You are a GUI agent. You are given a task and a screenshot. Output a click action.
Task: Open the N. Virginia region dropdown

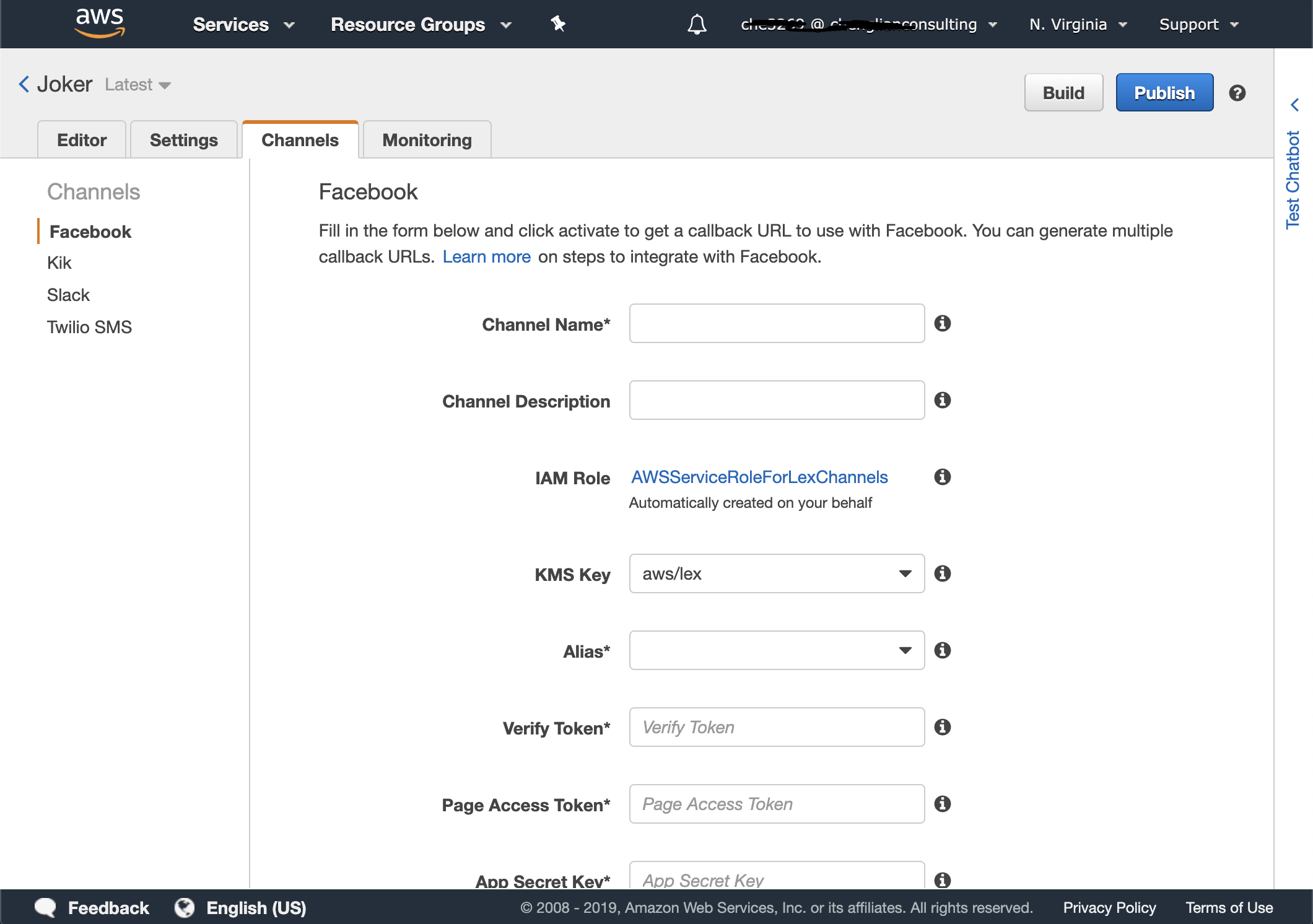coord(1078,25)
